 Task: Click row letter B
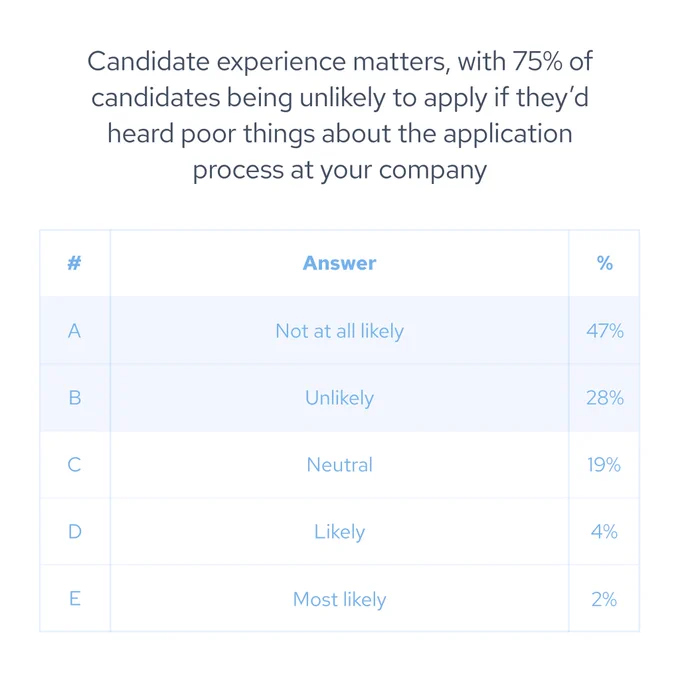pyautogui.click(x=75, y=398)
